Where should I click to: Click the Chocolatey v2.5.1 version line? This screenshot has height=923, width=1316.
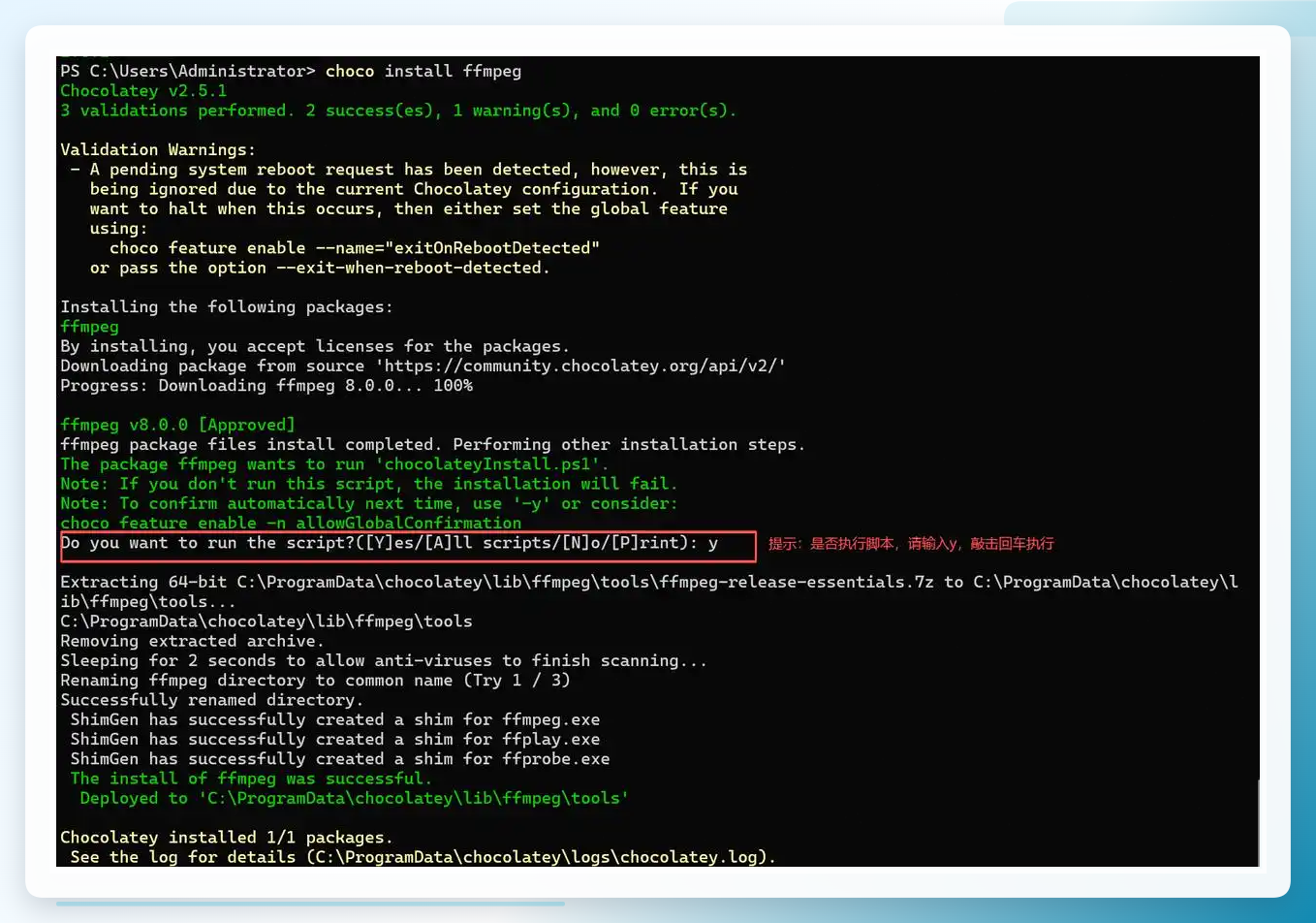coord(143,90)
